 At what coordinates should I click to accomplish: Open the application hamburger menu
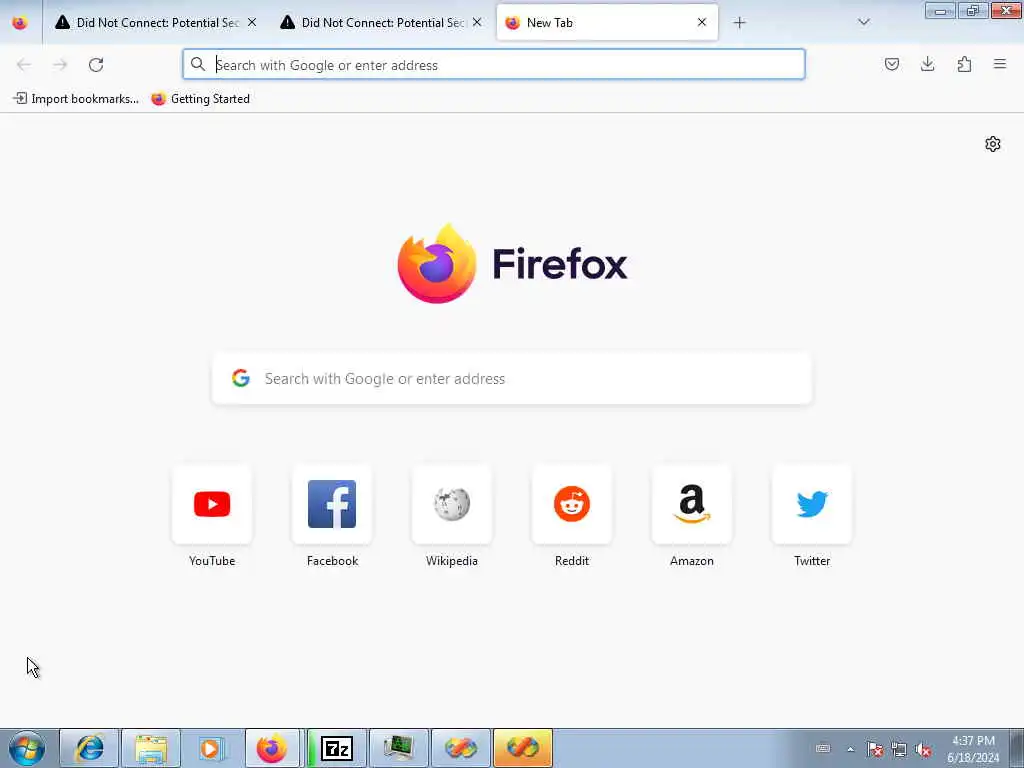pos(1000,64)
